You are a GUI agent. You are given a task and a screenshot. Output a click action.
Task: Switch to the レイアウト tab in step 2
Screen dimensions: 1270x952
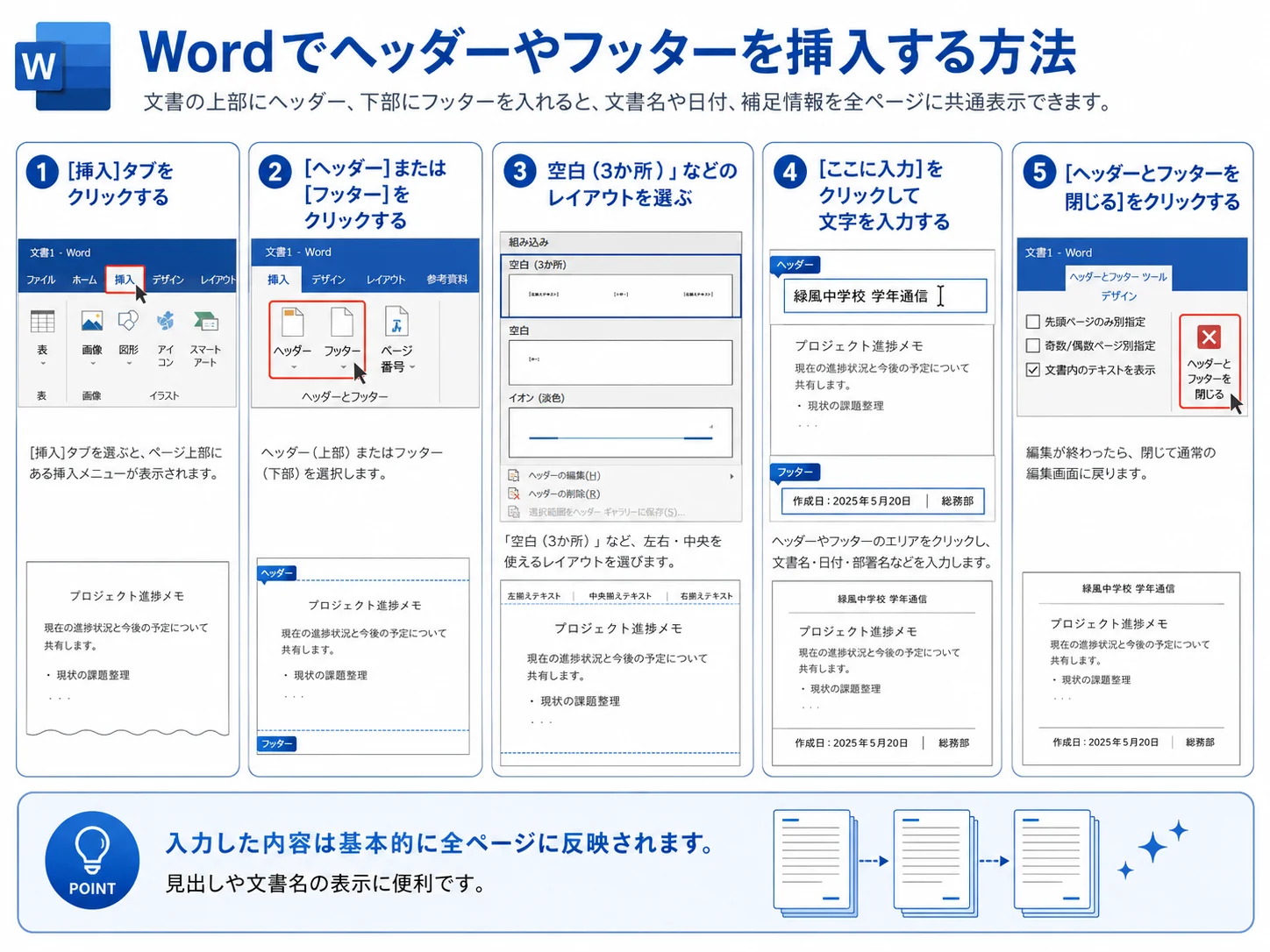pos(386,280)
